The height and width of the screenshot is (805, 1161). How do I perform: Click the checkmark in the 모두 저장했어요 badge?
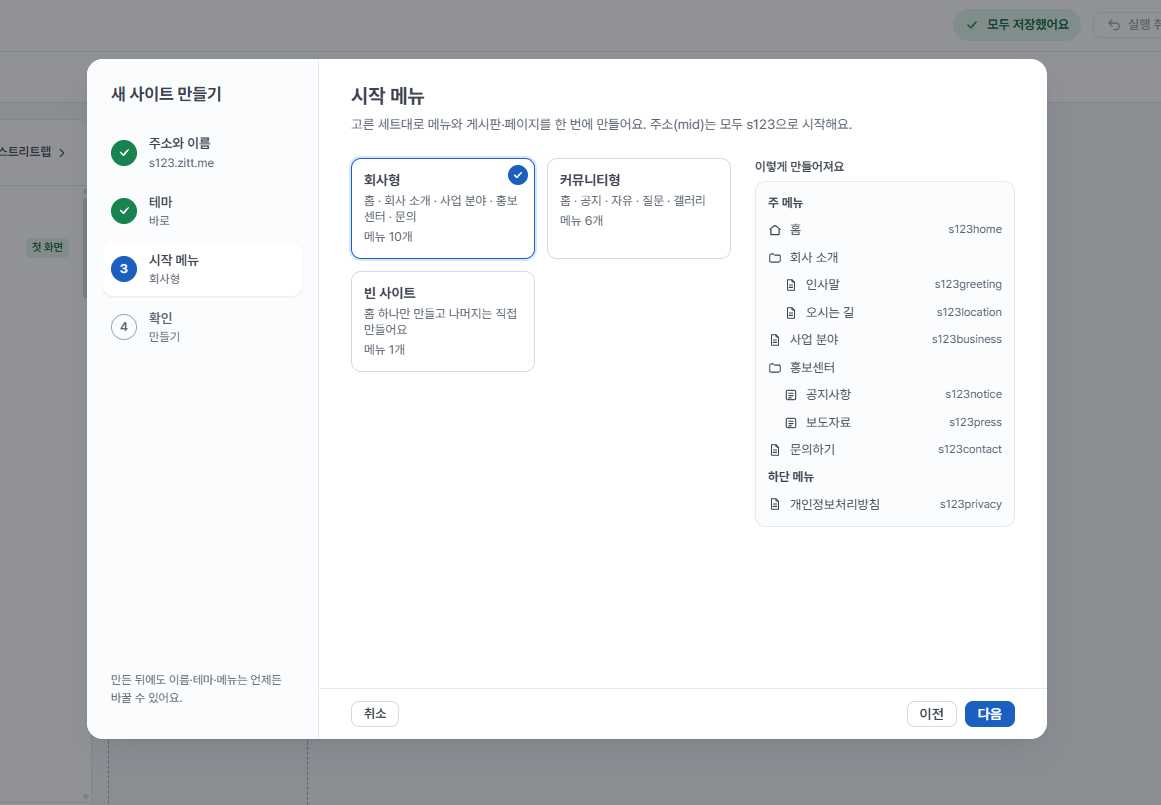tap(971, 25)
